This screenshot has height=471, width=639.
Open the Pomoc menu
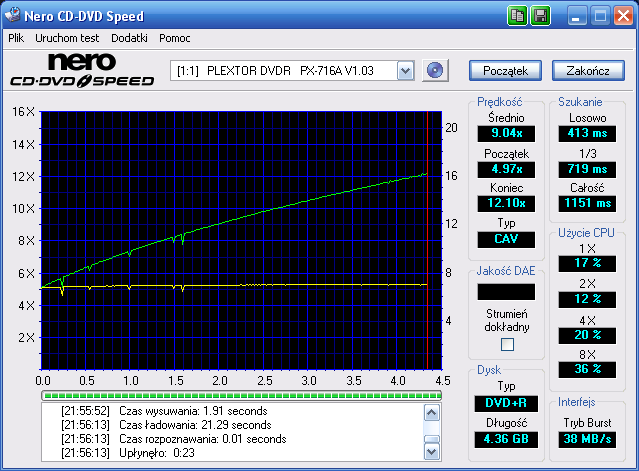coord(174,38)
